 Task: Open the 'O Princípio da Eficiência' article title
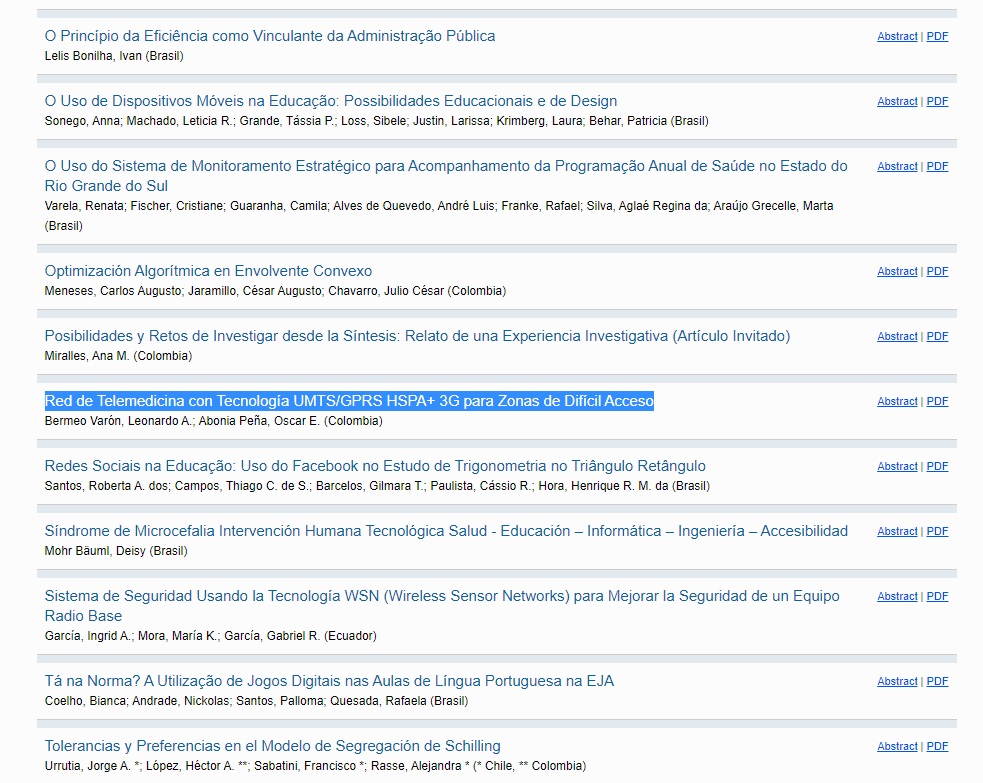[x=270, y=36]
